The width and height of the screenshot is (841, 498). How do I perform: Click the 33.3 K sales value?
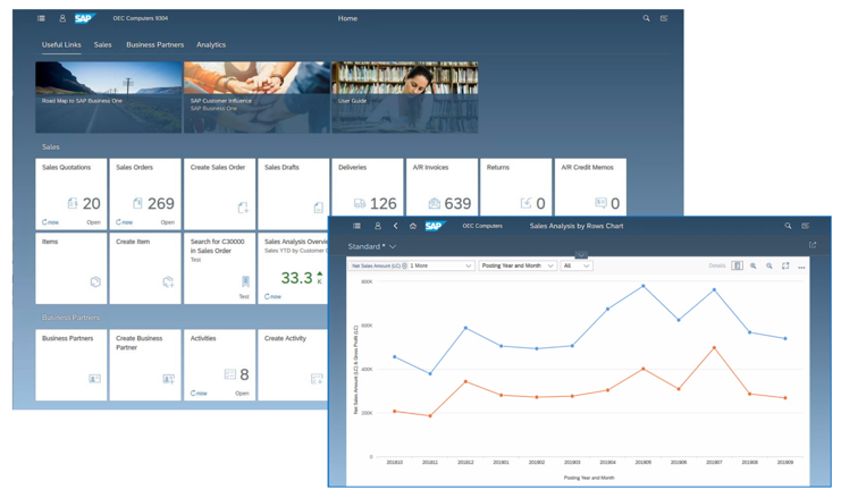point(301,277)
